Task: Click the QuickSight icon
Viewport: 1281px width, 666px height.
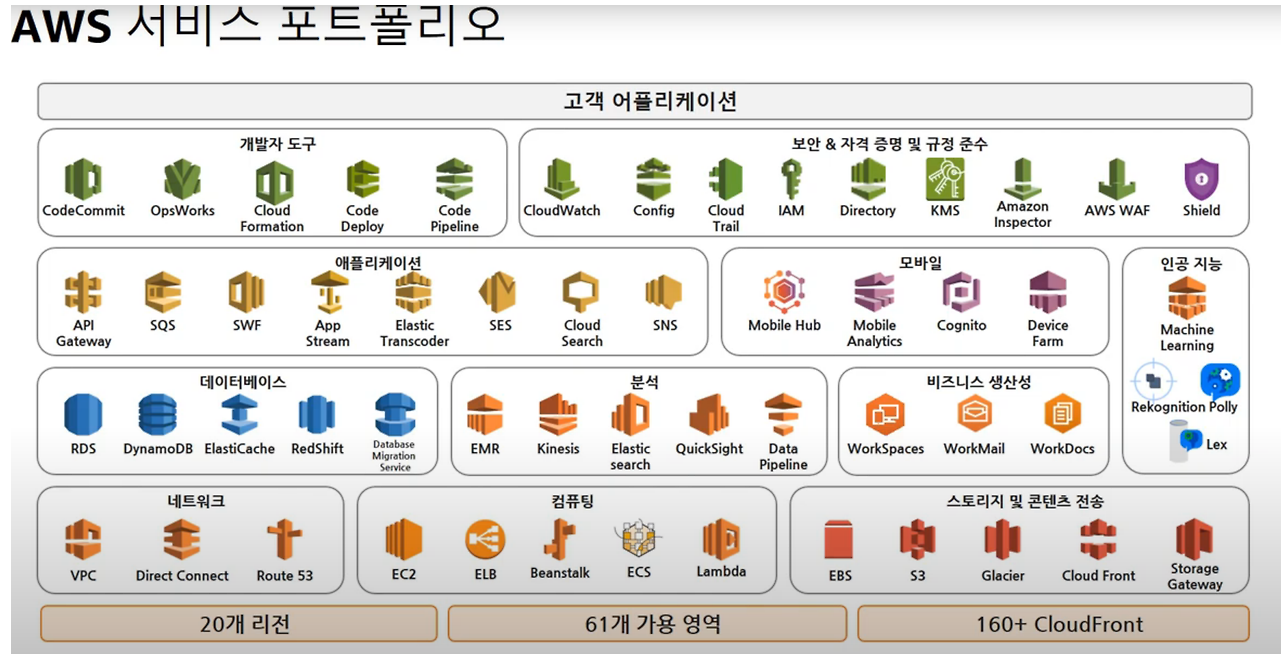Action: 709,415
